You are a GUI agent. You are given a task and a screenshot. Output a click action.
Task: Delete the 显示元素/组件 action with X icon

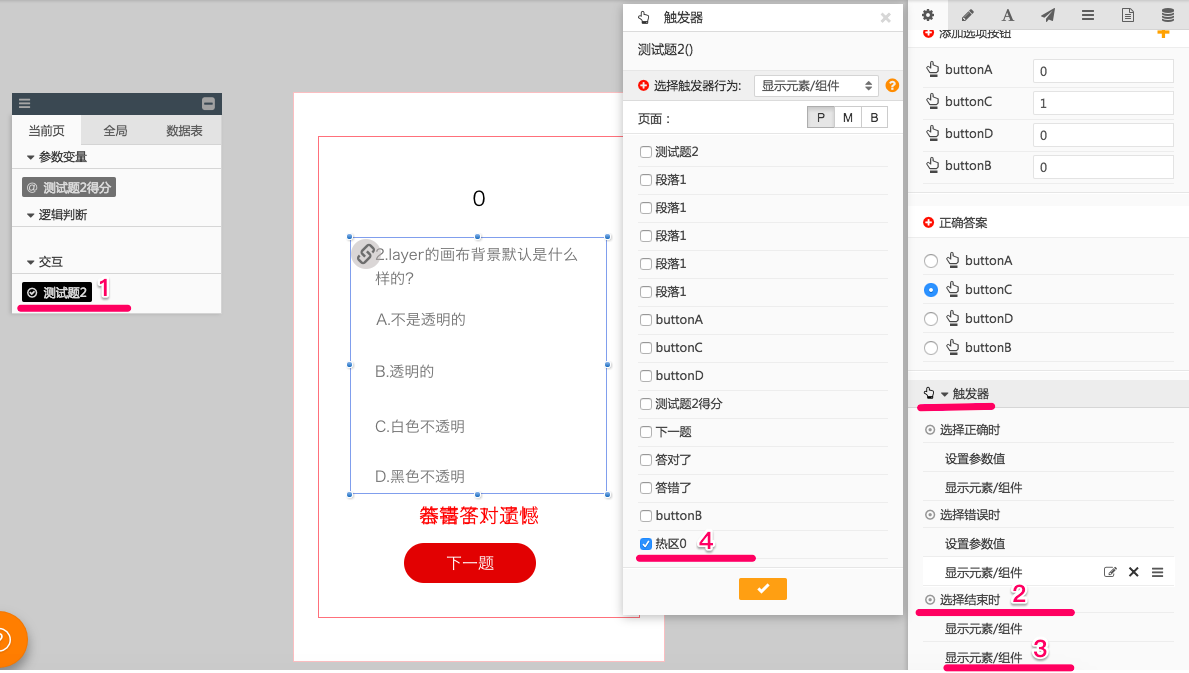(1133, 572)
